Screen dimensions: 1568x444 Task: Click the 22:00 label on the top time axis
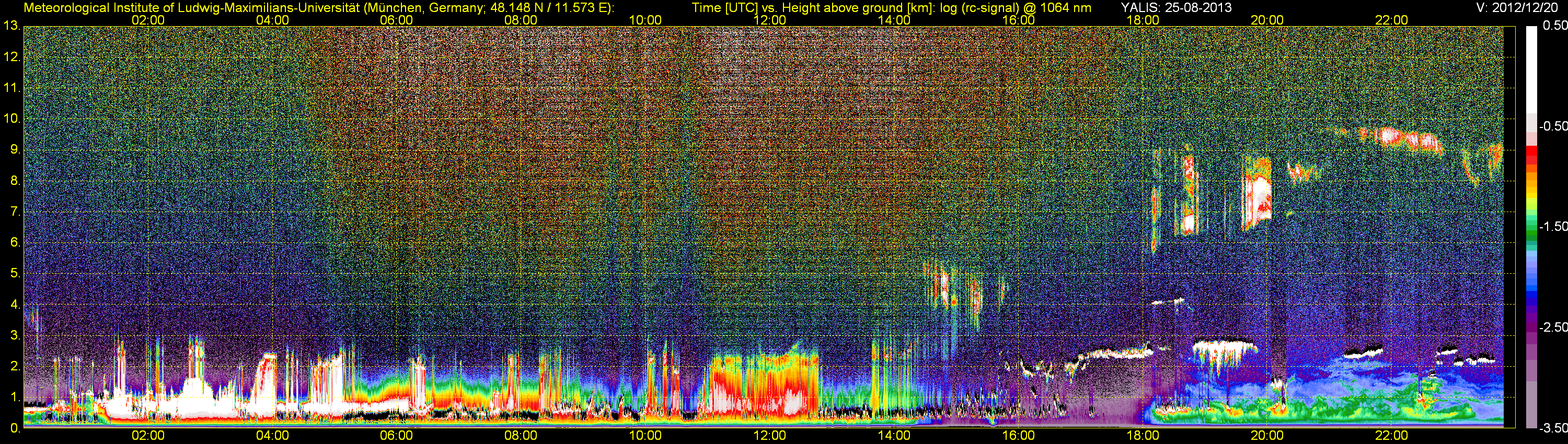[1391, 20]
